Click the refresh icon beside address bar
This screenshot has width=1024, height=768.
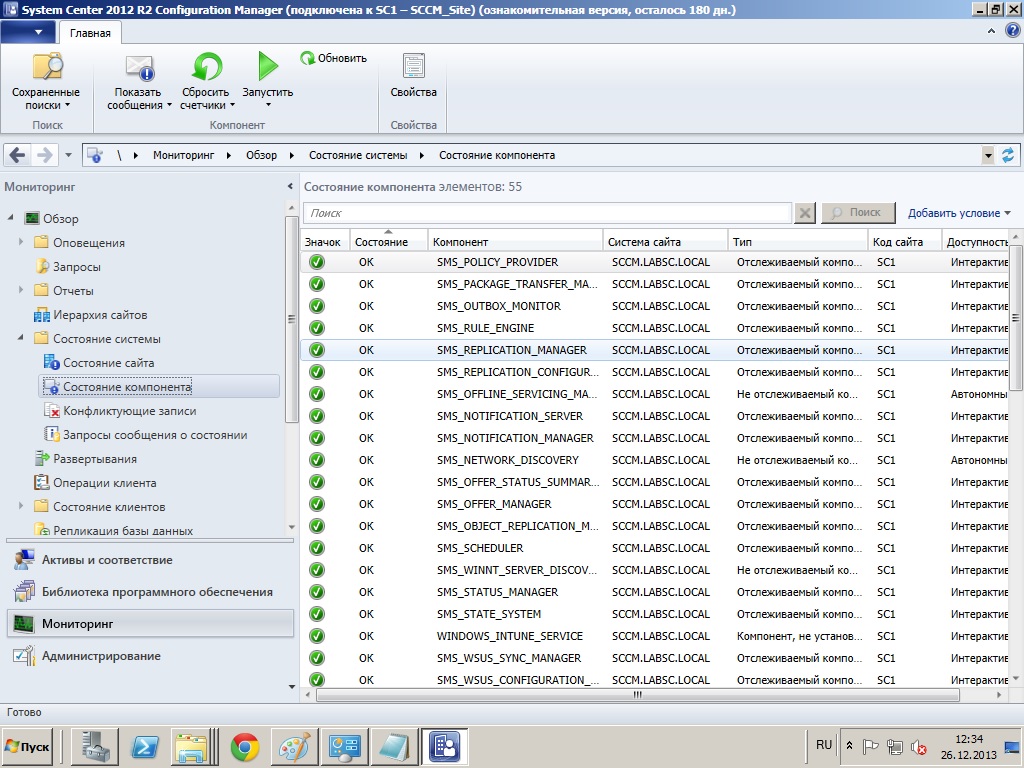tap(1008, 155)
